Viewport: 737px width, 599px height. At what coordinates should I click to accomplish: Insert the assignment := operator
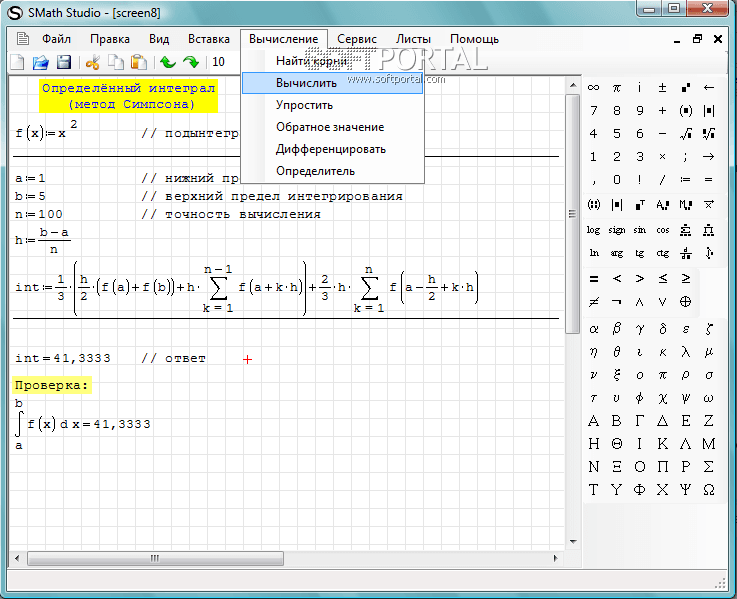tap(686, 180)
